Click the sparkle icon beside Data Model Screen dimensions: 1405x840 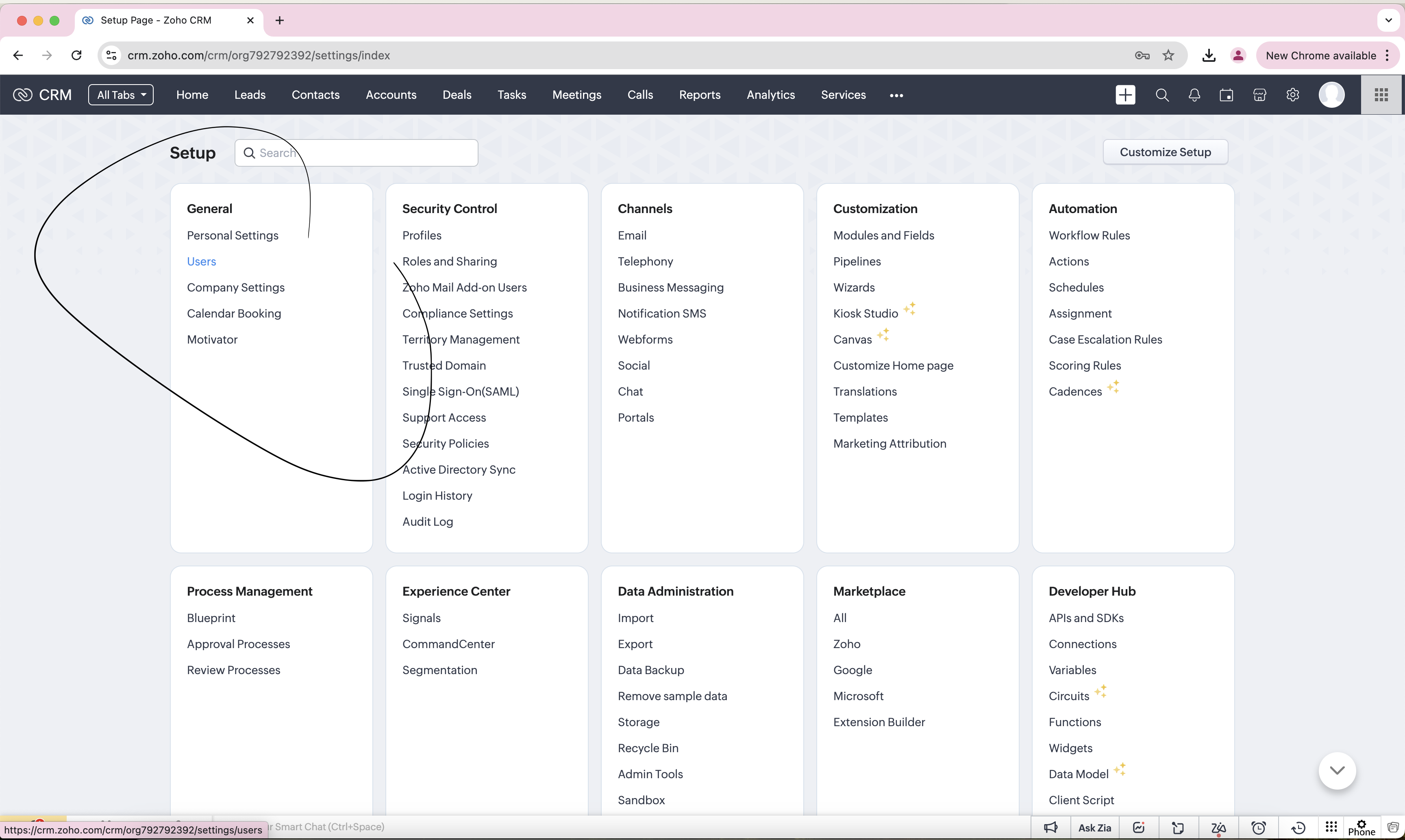1120,769
